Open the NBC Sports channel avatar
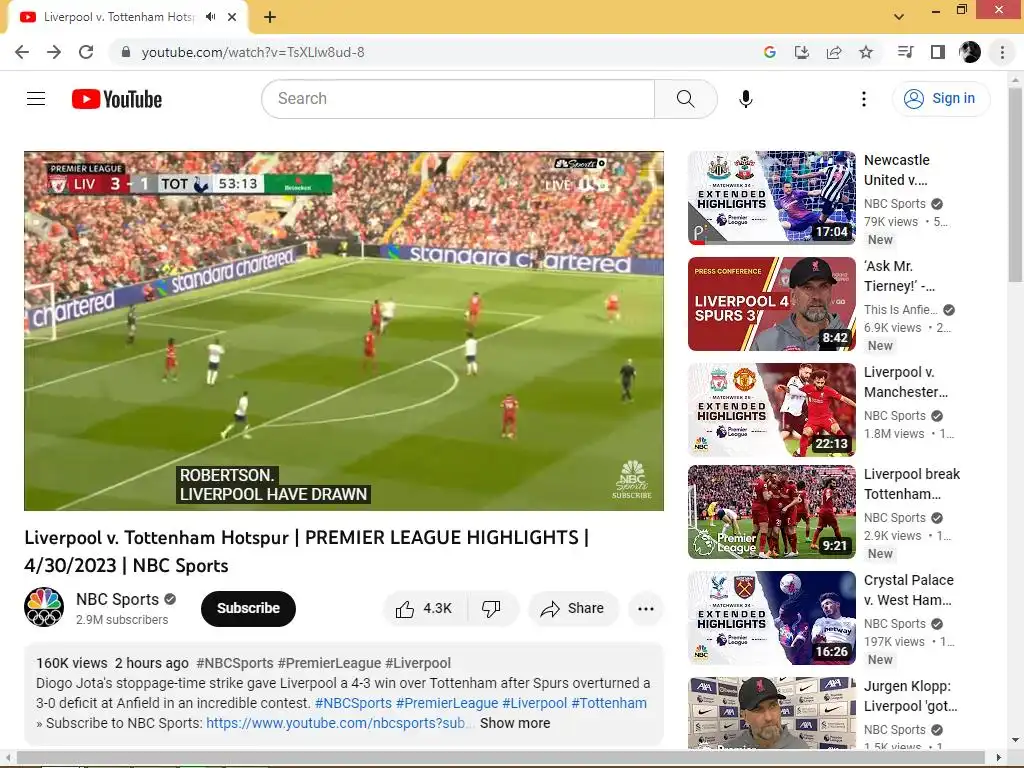The image size is (1024, 768). pos(44,607)
